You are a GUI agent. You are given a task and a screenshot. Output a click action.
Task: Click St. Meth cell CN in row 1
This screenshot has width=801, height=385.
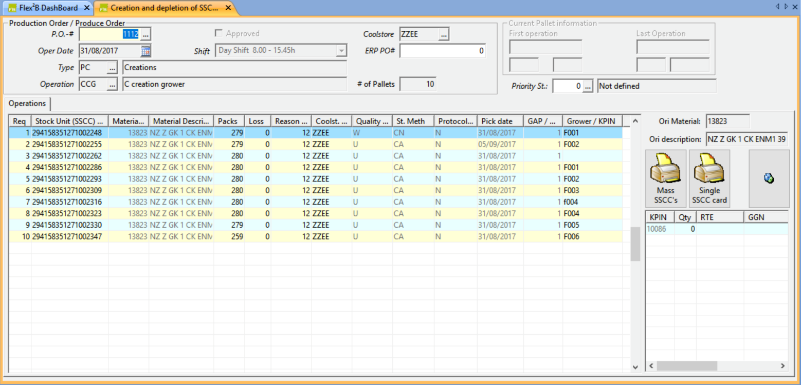pyautogui.click(x=413, y=133)
